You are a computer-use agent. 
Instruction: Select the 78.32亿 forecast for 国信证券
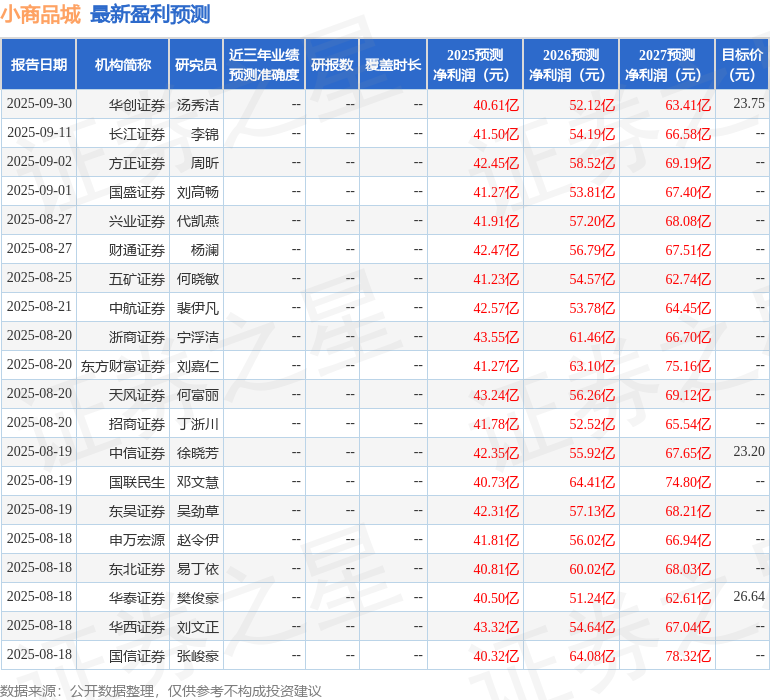click(688, 656)
